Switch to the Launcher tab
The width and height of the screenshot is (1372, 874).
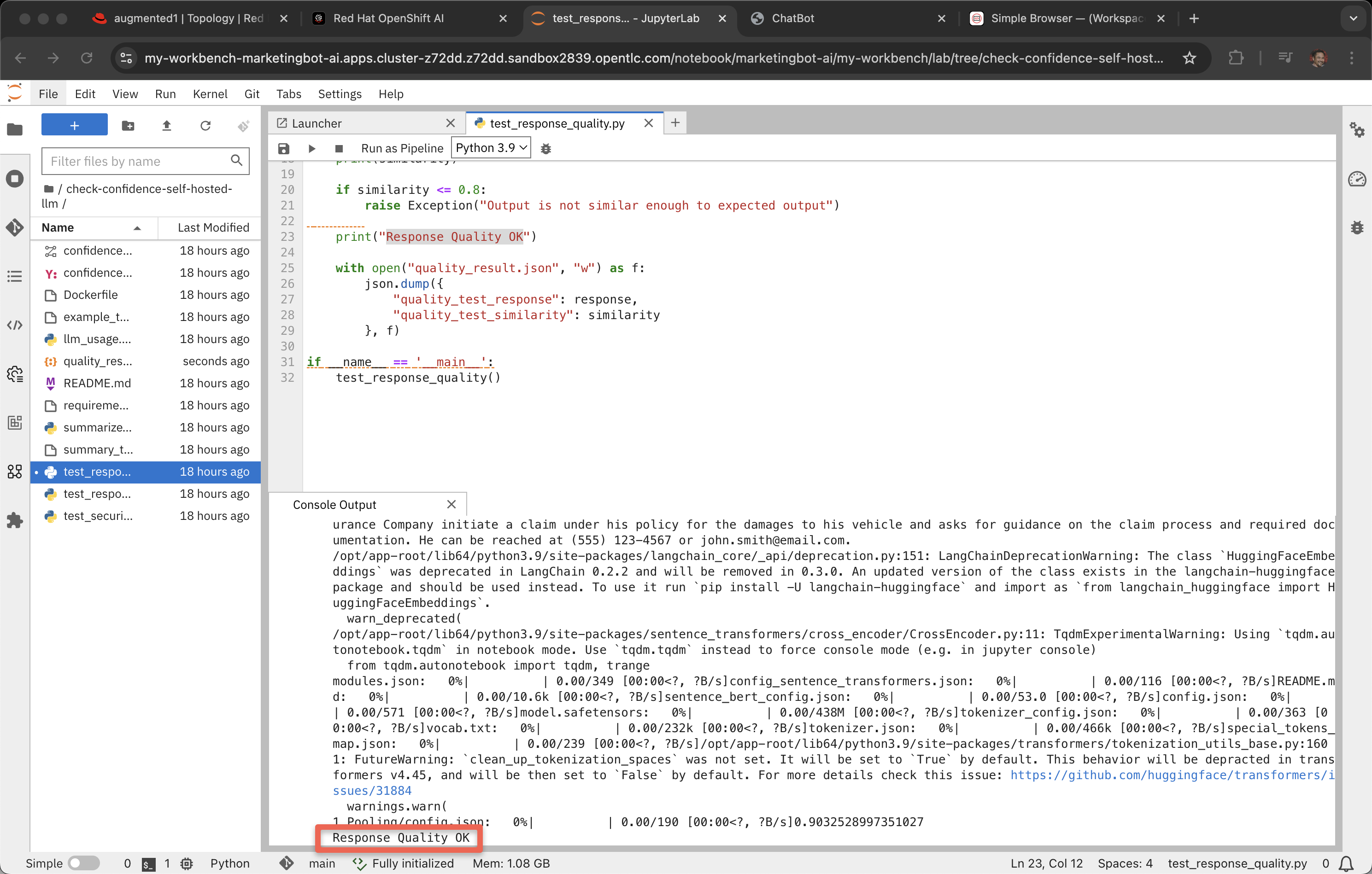[317, 123]
